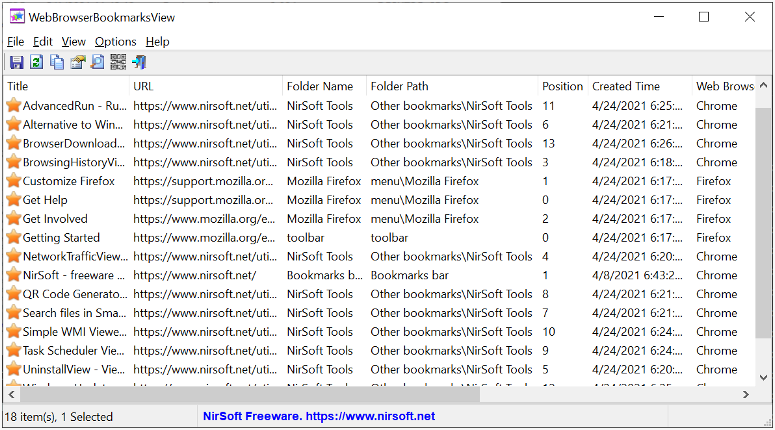The image size is (775, 430).
Task: Sort by the Title column header
Action: tap(66, 86)
